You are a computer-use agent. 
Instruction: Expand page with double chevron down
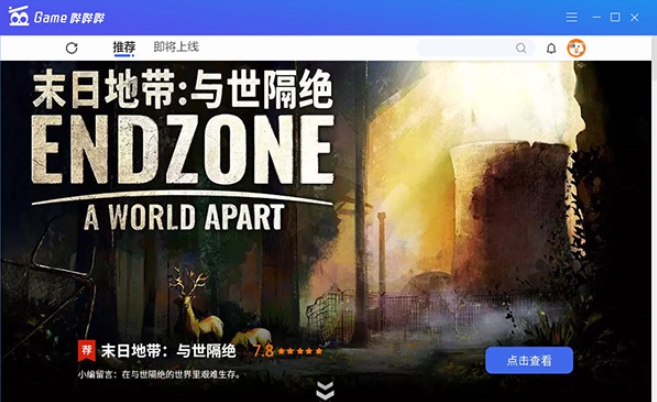325,390
